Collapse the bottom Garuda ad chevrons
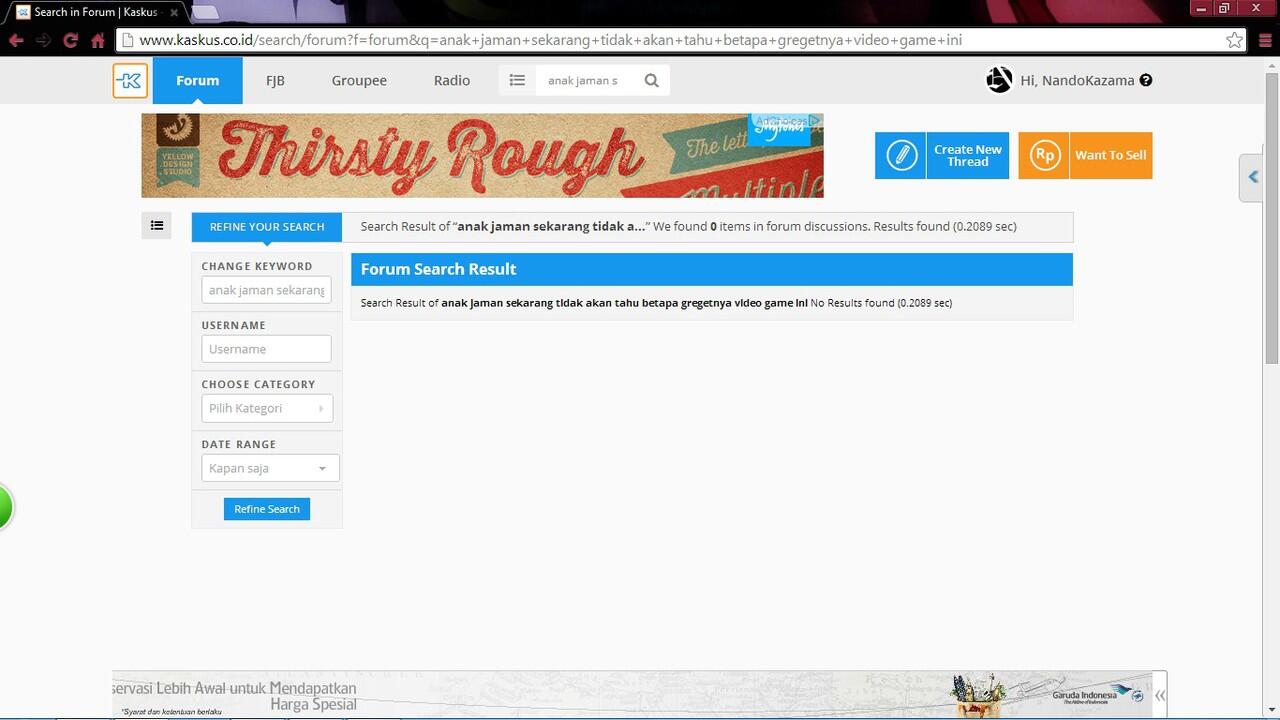The image size is (1280, 720). click(x=1159, y=695)
